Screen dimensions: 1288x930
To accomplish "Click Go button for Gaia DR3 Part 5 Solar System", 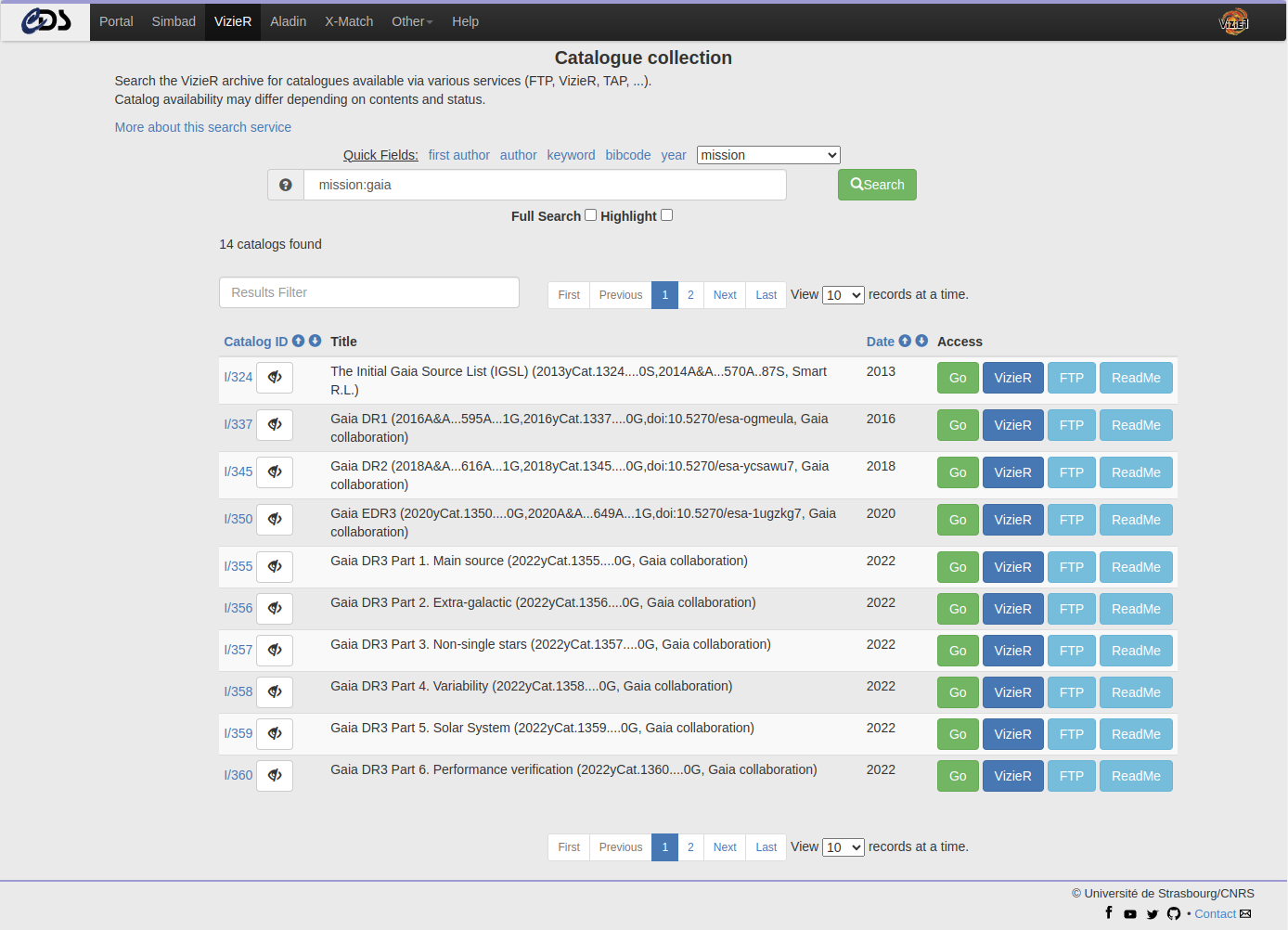I will (958, 734).
